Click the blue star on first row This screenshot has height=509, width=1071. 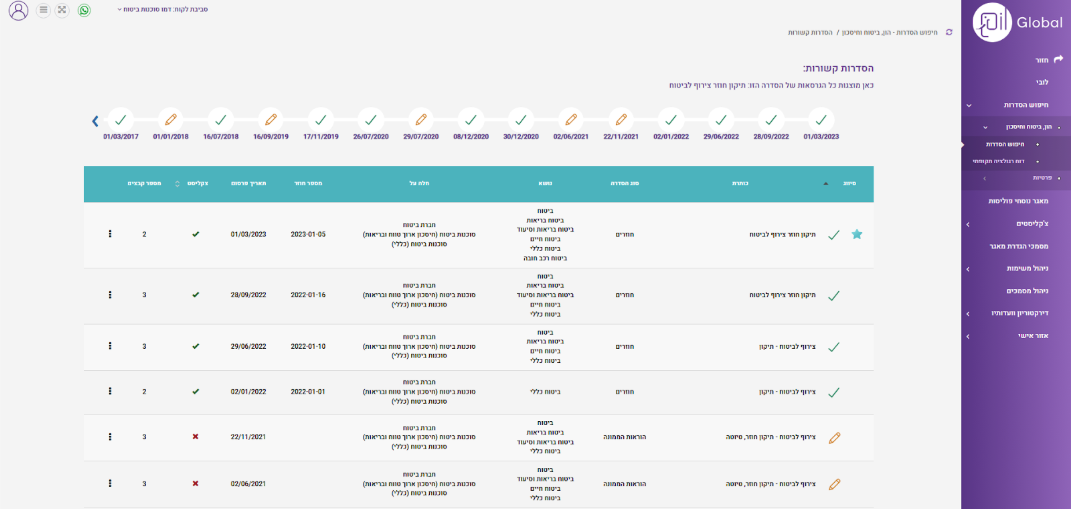[856, 234]
